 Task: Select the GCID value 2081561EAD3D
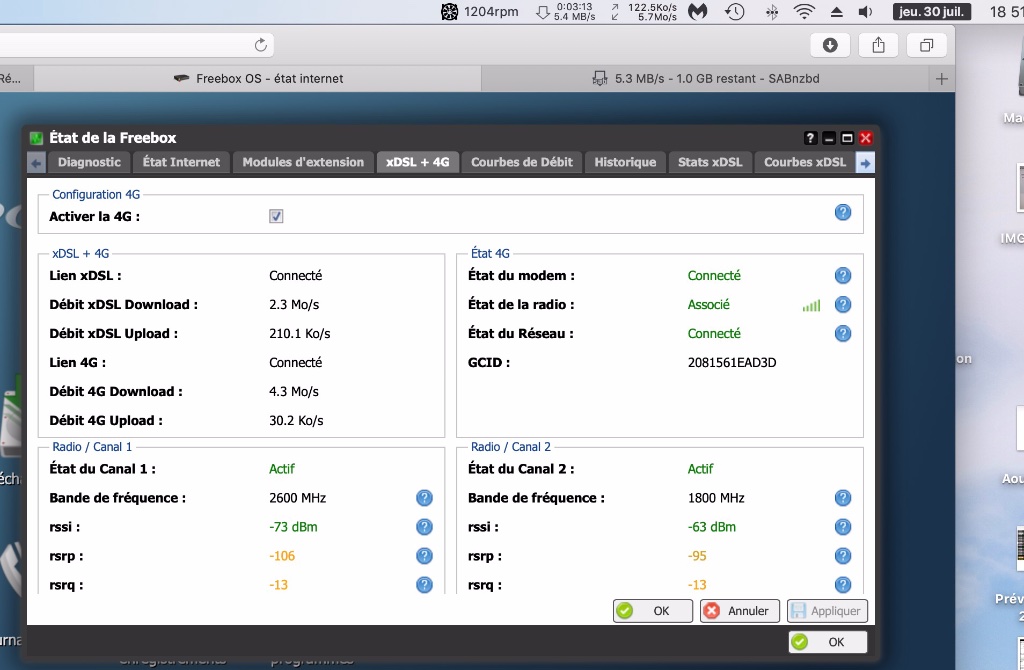coord(732,362)
